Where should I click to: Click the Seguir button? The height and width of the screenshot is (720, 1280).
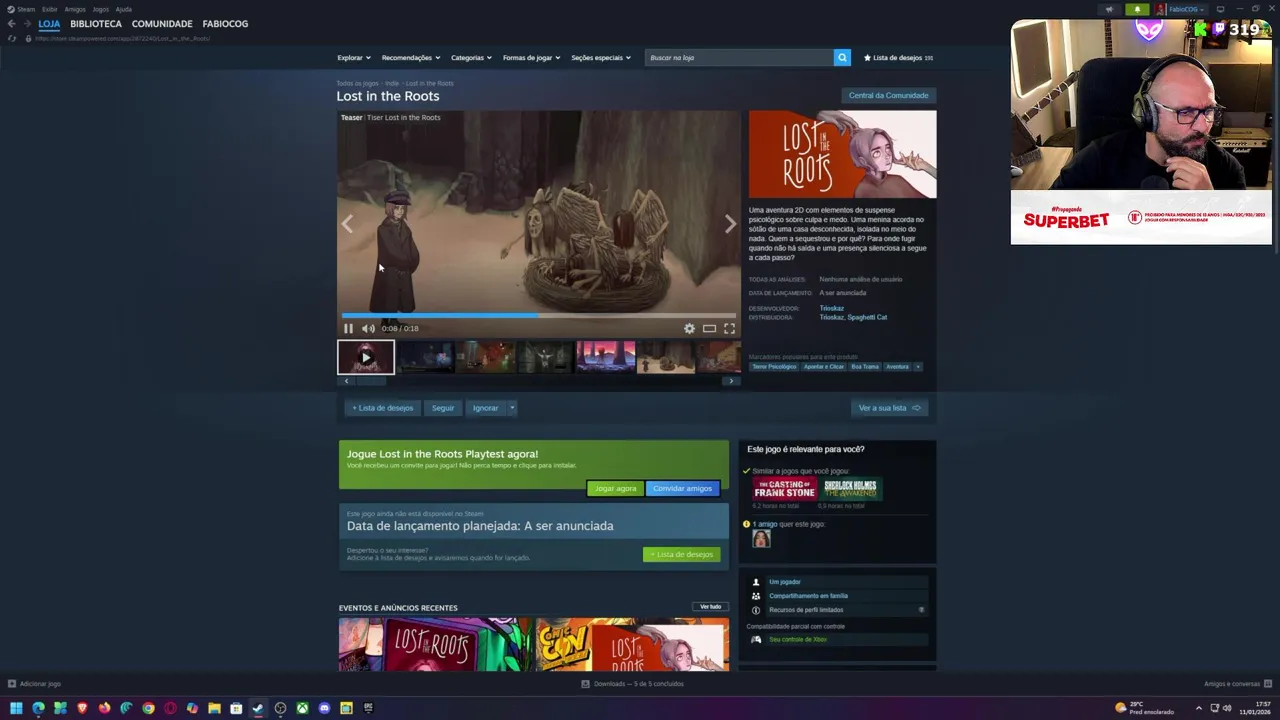point(443,408)
